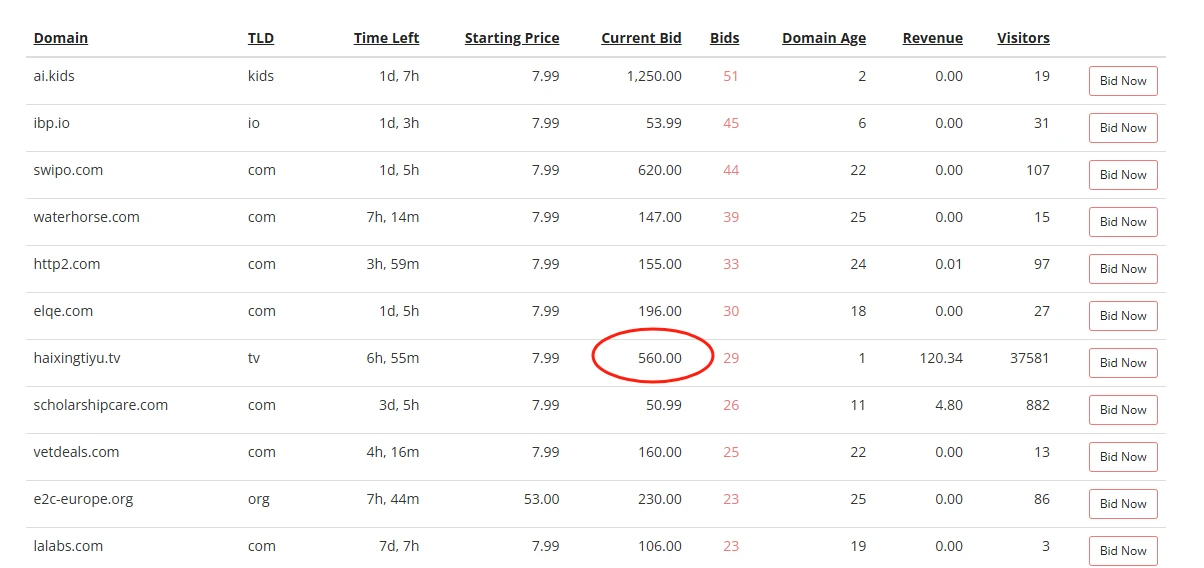Open the vetdeals.com domain listing
1204x568 pixels.
[x=76, y=452]
